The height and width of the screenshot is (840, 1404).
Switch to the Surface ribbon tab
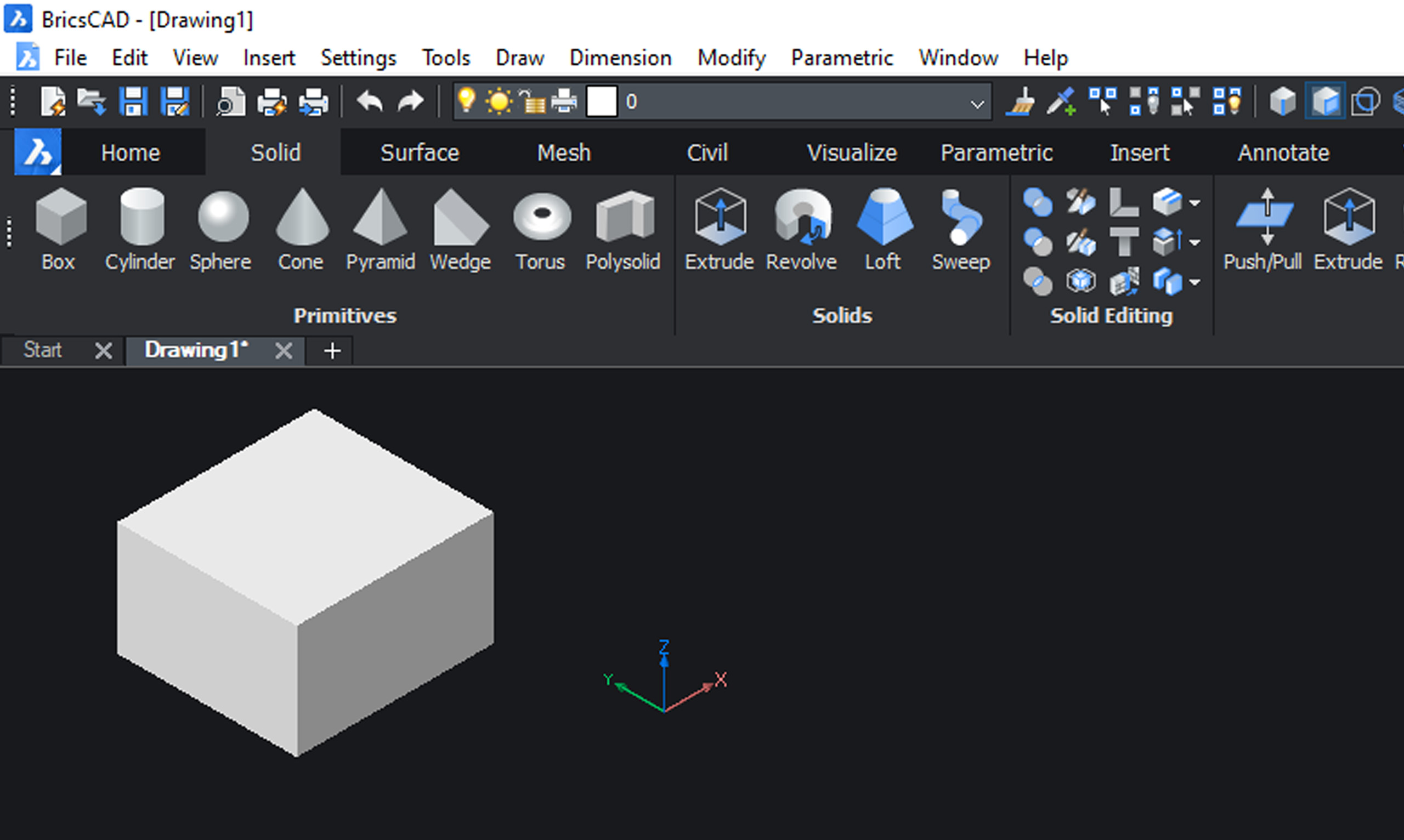pos(420,153)
